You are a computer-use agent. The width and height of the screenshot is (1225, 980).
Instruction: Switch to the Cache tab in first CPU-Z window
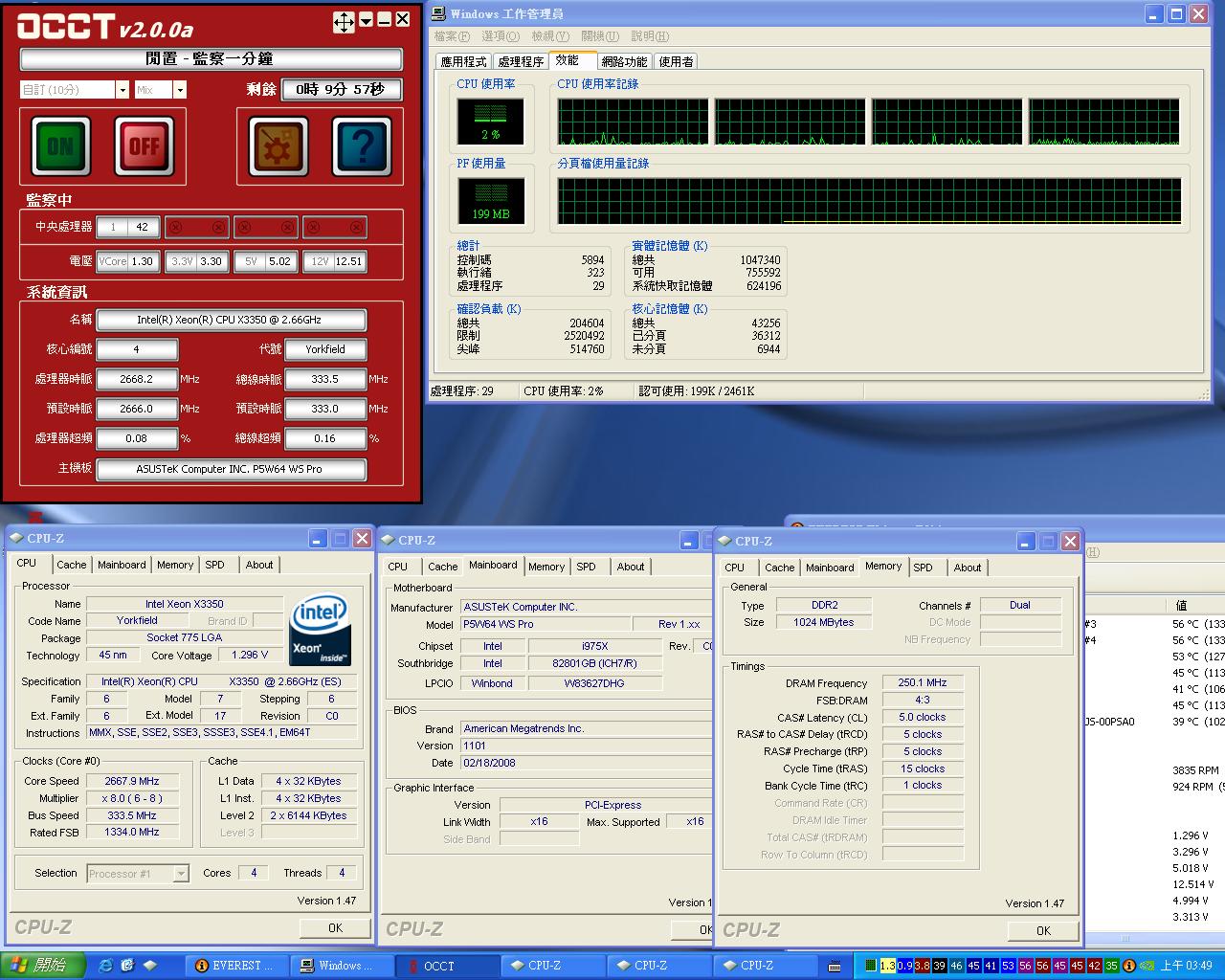pos(72,565)
